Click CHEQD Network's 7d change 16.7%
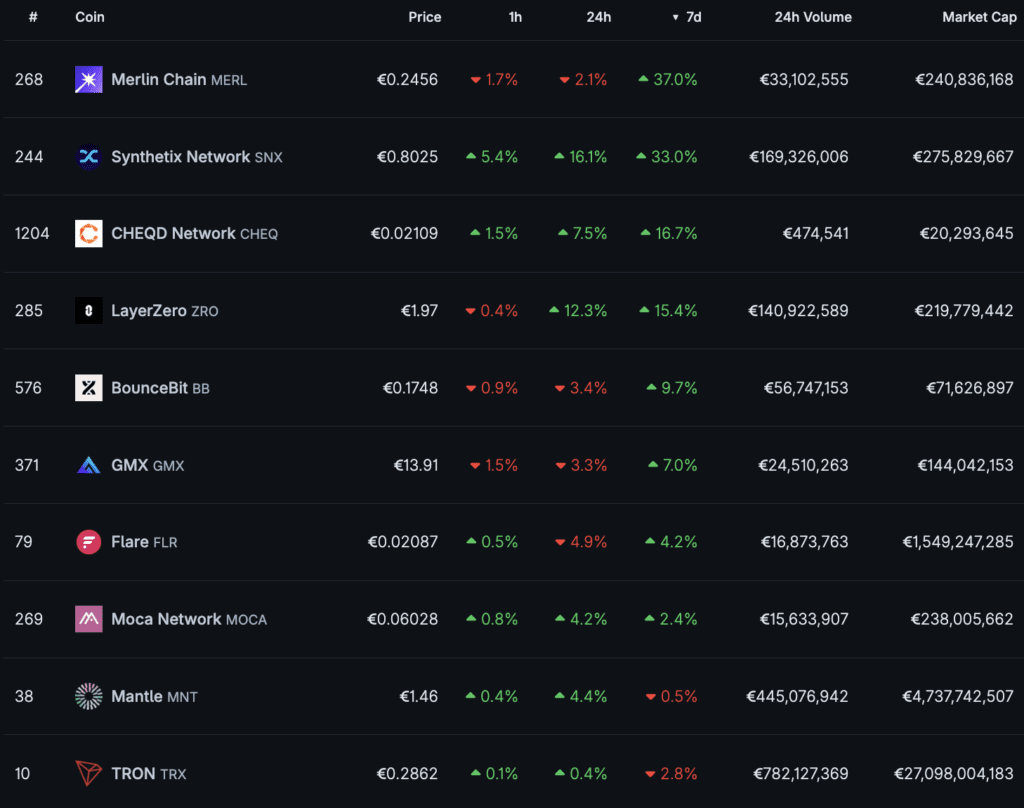The image size is (1024, 808). [x=669, y=234]
